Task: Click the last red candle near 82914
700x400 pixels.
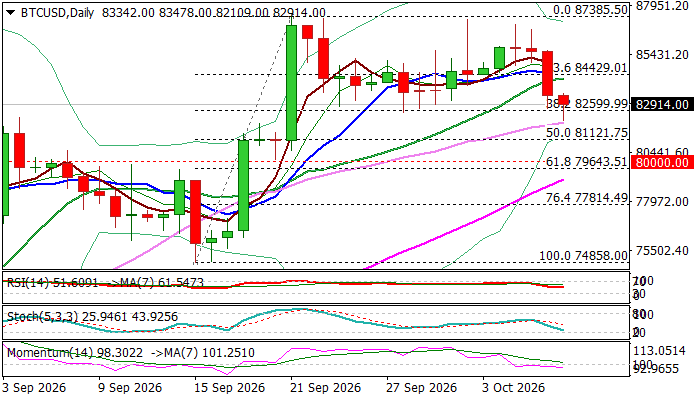Action: 564,100
